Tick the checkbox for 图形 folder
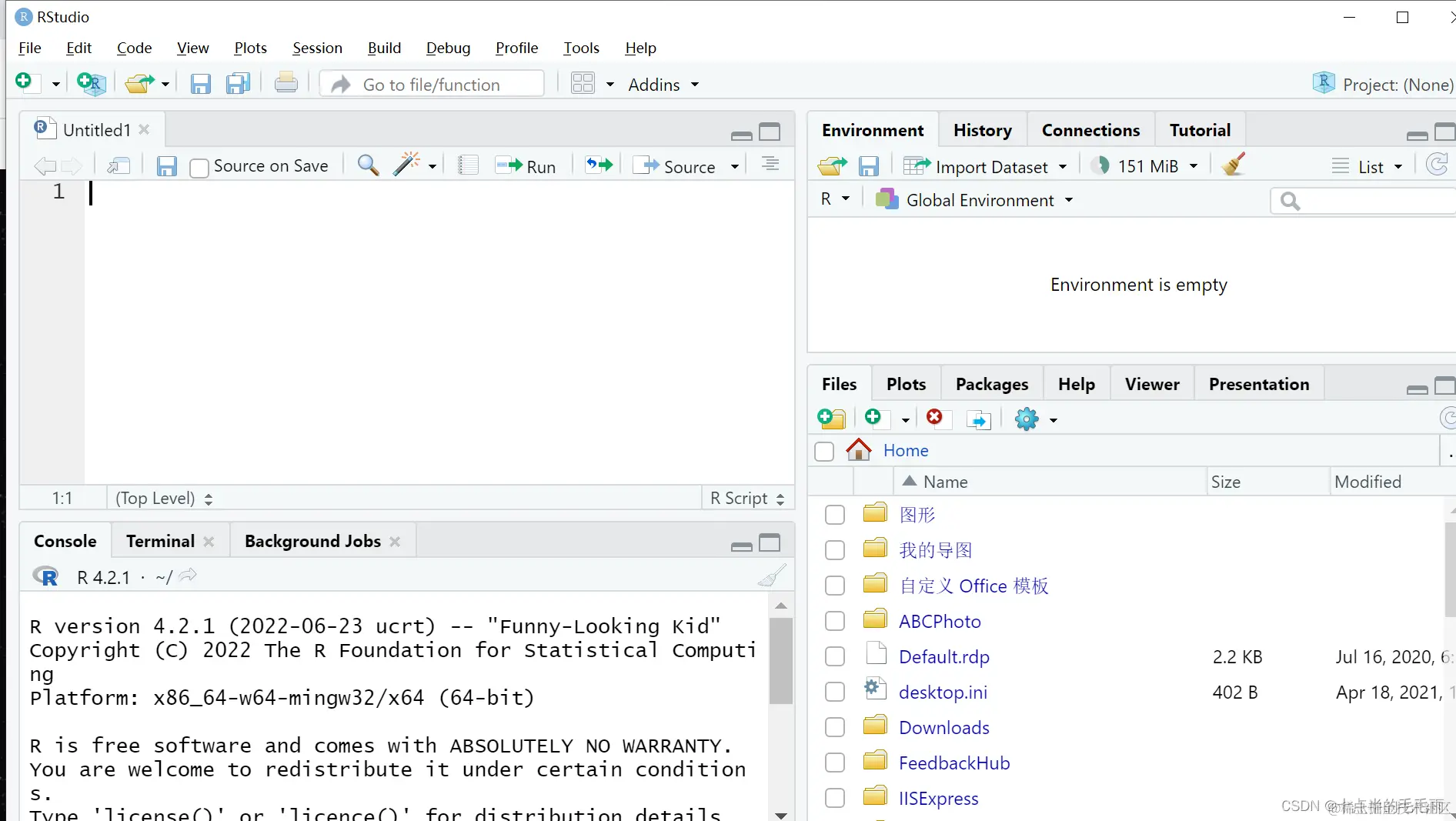Viewport: 1456px width, 821px height. pos(835,515)
